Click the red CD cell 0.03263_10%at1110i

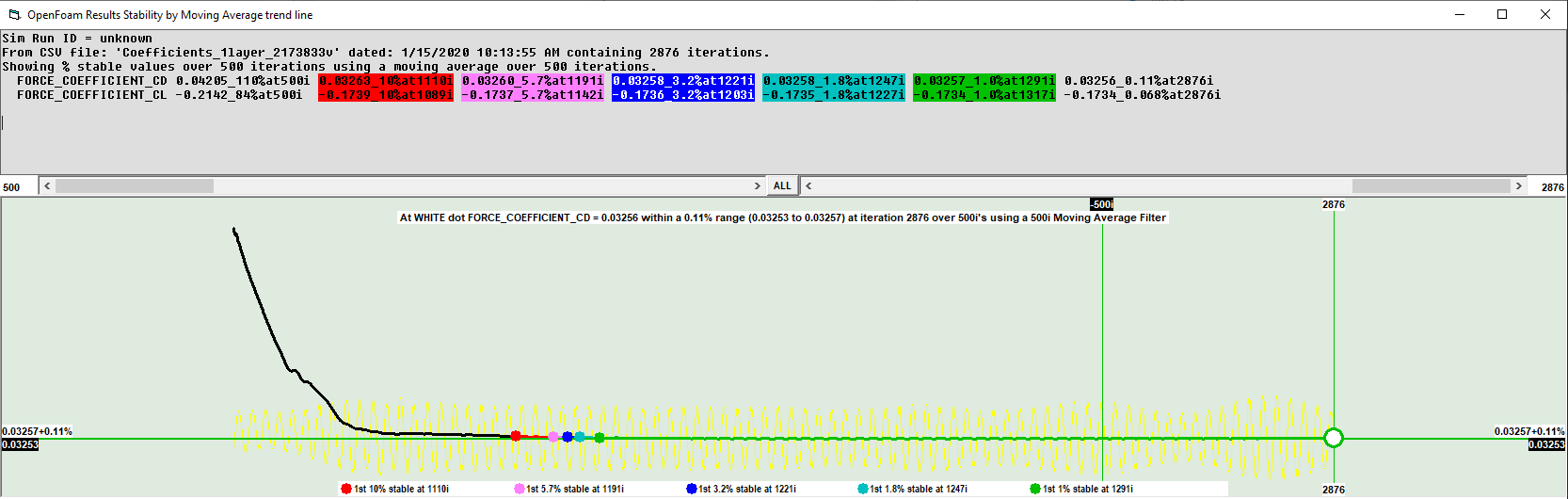pos(386,81)
